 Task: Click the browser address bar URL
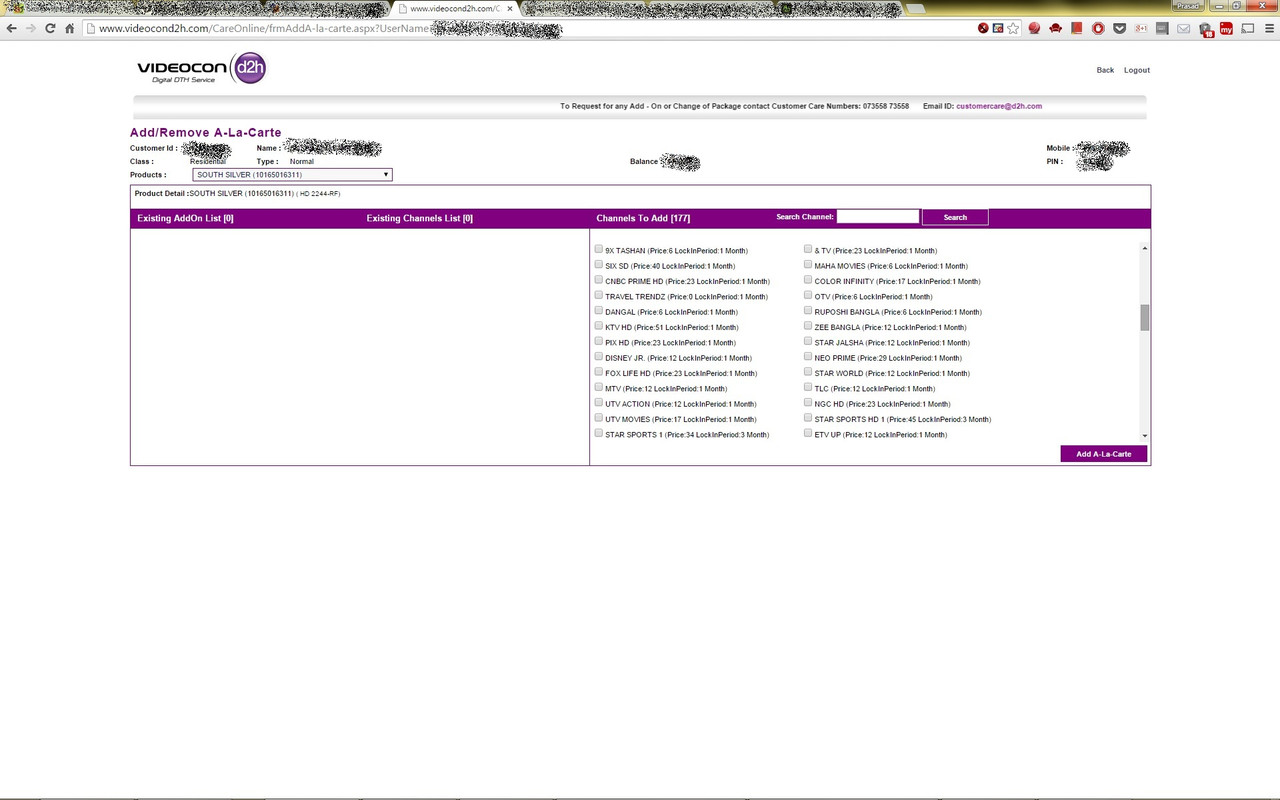point(330,28)
